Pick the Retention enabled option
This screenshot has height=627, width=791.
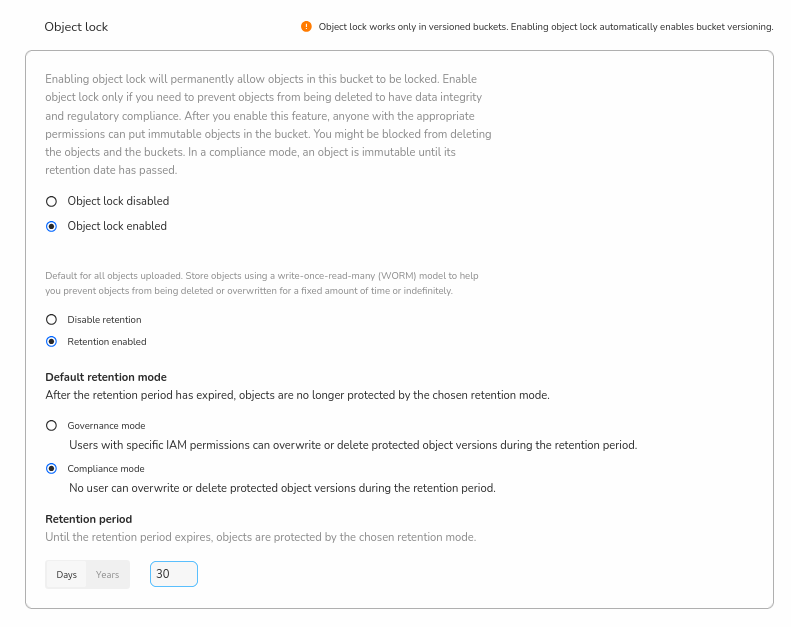[52, 342]
